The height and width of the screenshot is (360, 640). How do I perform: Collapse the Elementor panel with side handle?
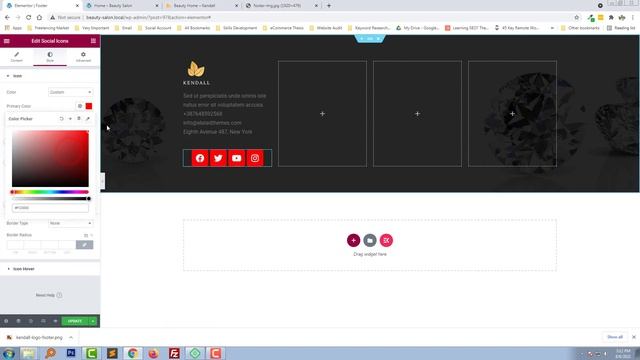pyautogui.click(x=102, y=181)
